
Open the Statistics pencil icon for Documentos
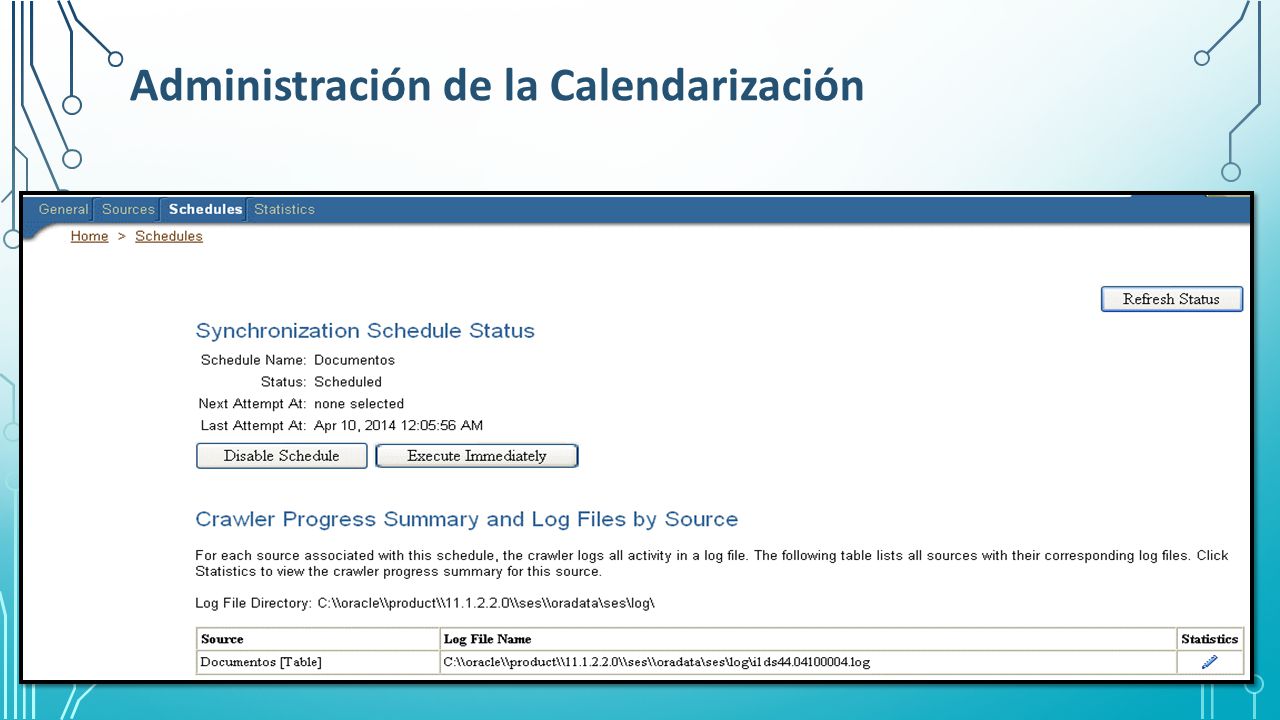1209,662
